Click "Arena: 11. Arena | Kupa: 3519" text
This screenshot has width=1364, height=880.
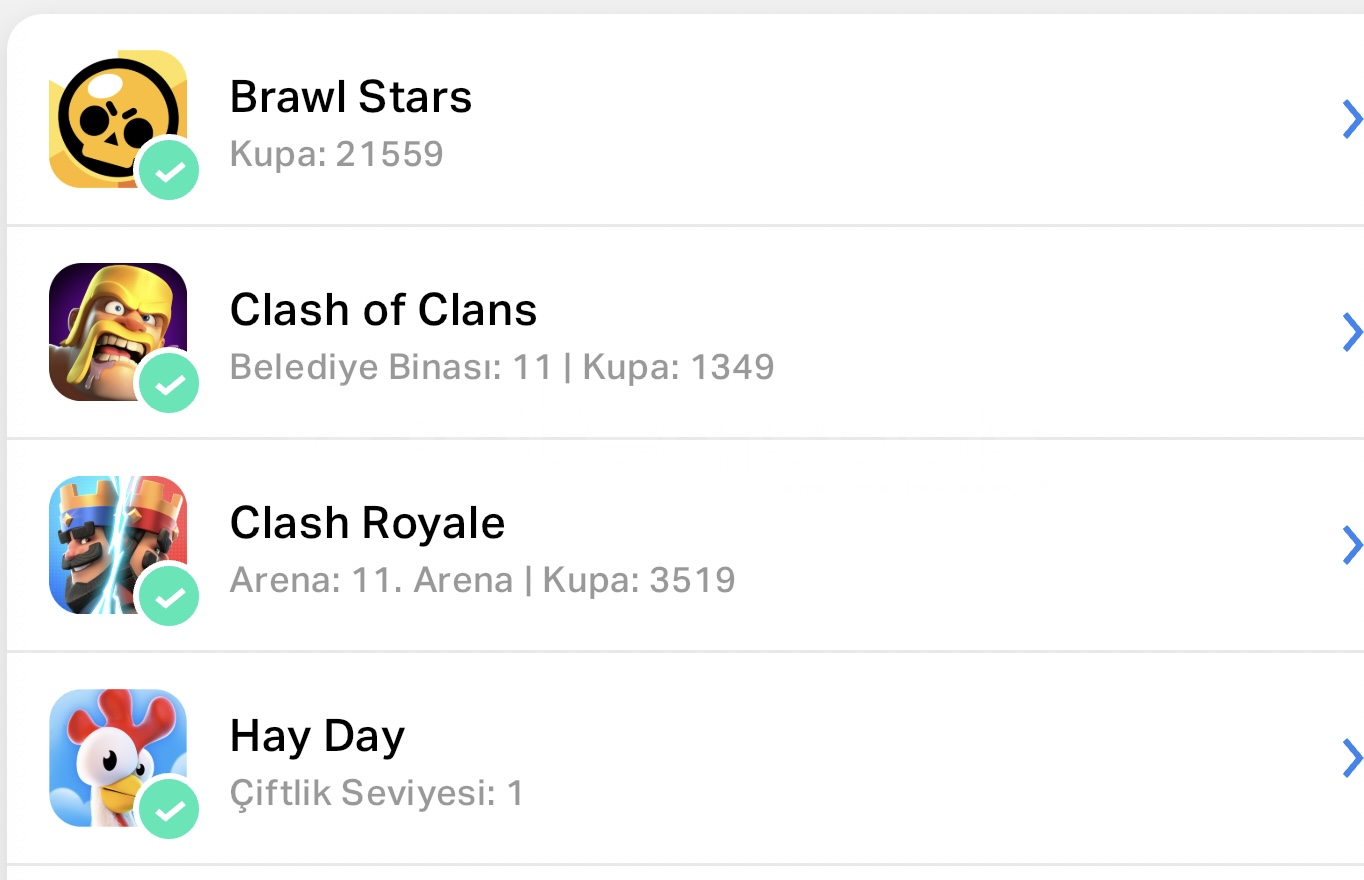point(482,580)
